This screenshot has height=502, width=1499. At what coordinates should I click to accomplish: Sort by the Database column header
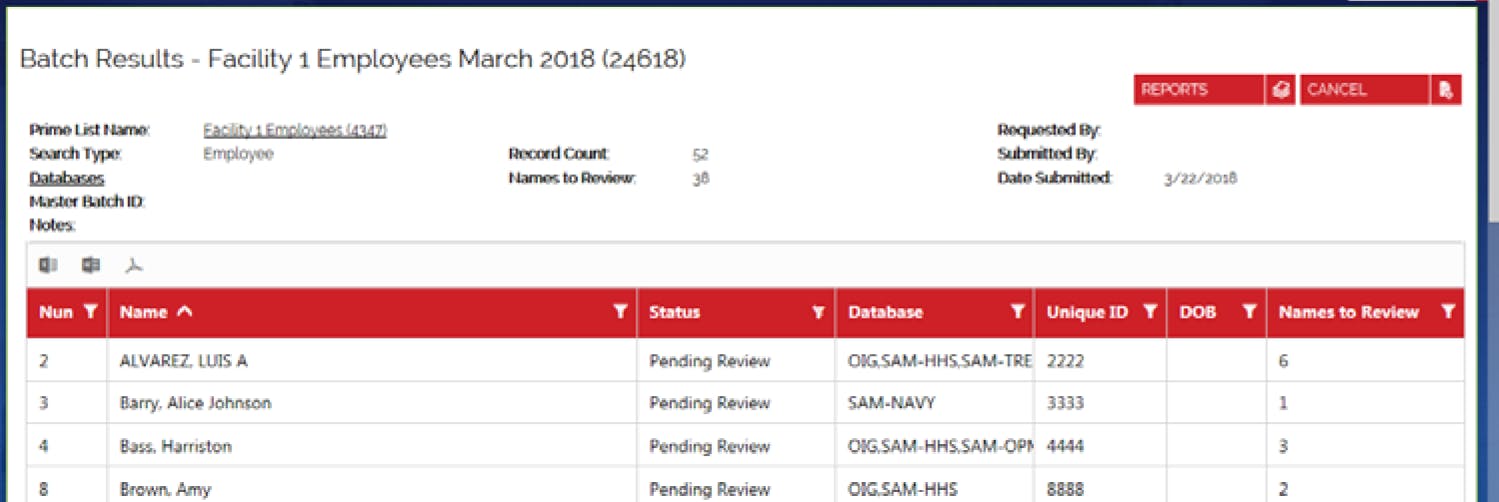tap(885, 312)
